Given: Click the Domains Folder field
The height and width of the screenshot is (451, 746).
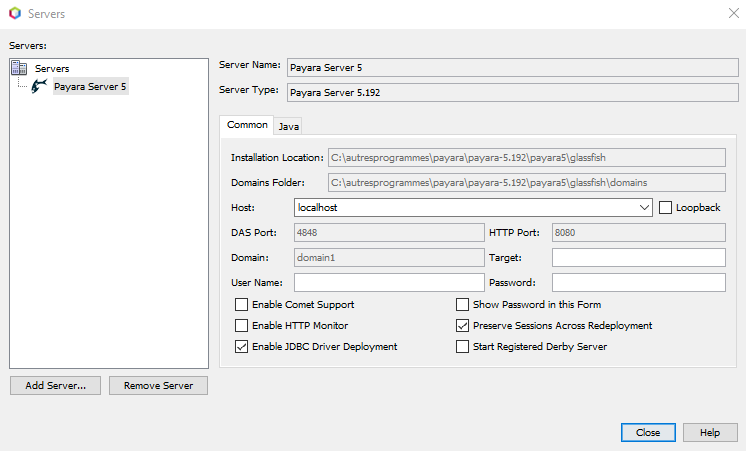Looking at the screenshot, I should (x=527, y=183).
